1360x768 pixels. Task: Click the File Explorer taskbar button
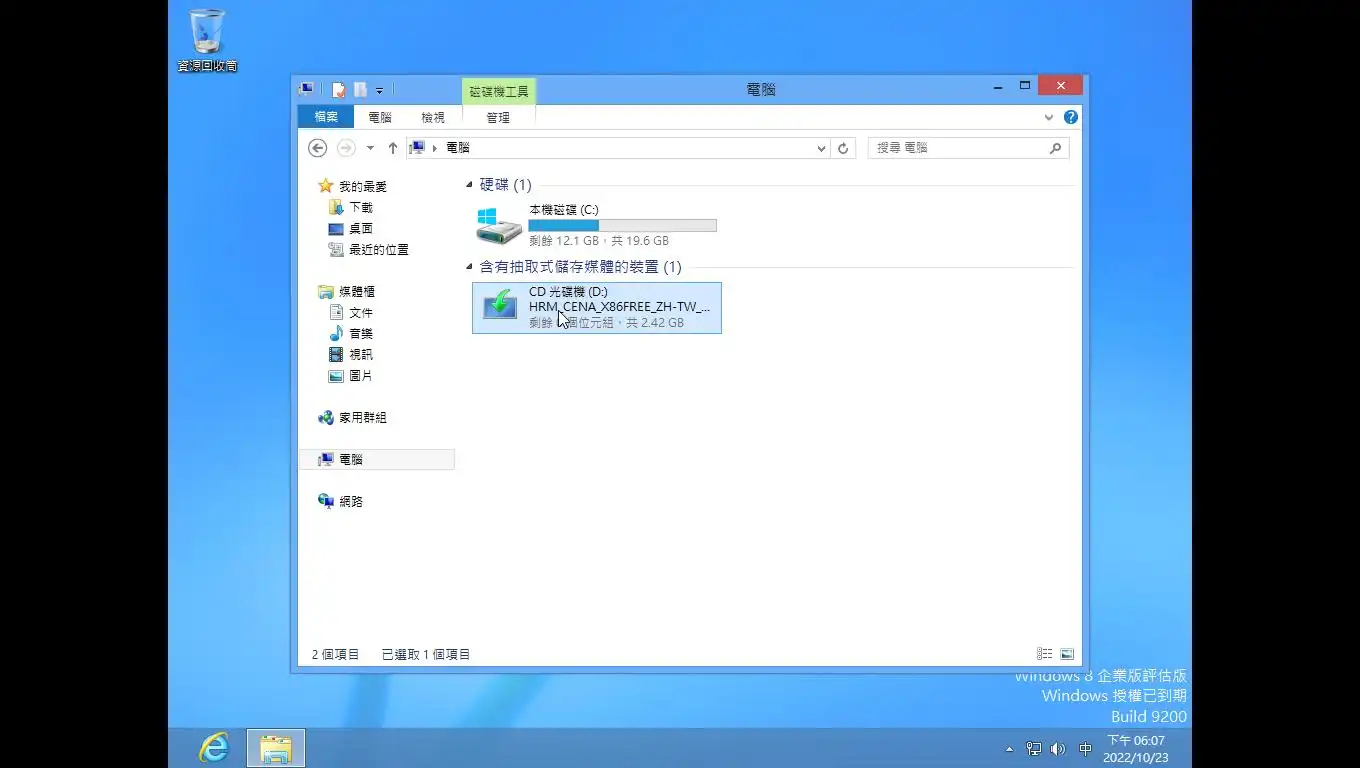(276, 748)
